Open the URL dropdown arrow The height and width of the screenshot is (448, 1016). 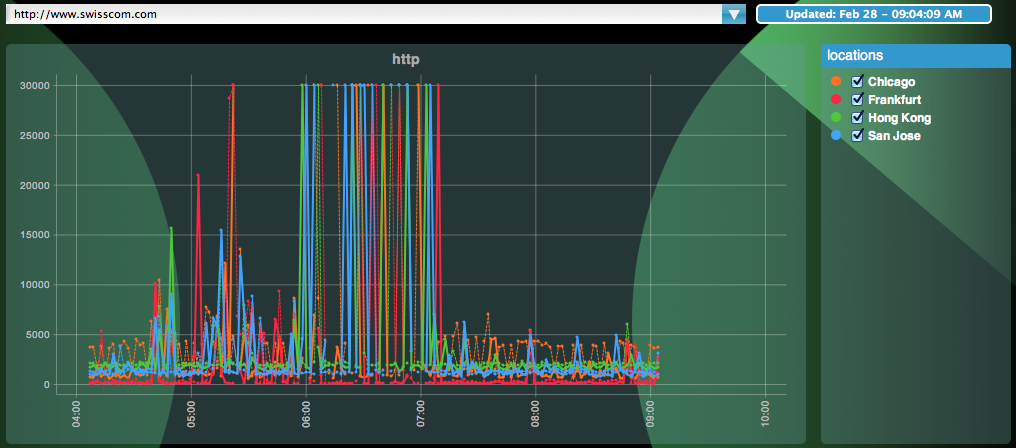[x=733, y=14]
